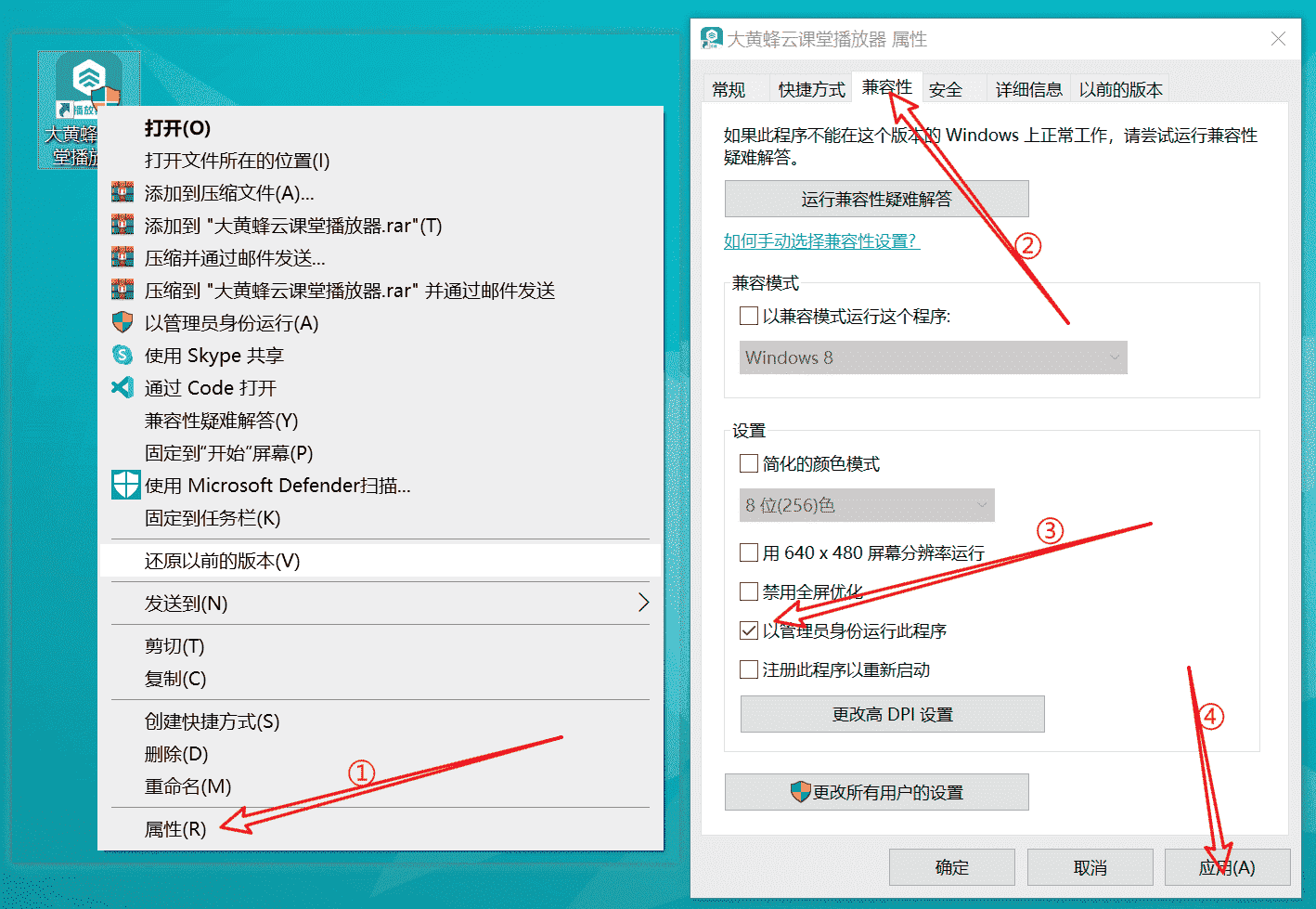Click 更改所有用户的设置 button

[876, 792]
